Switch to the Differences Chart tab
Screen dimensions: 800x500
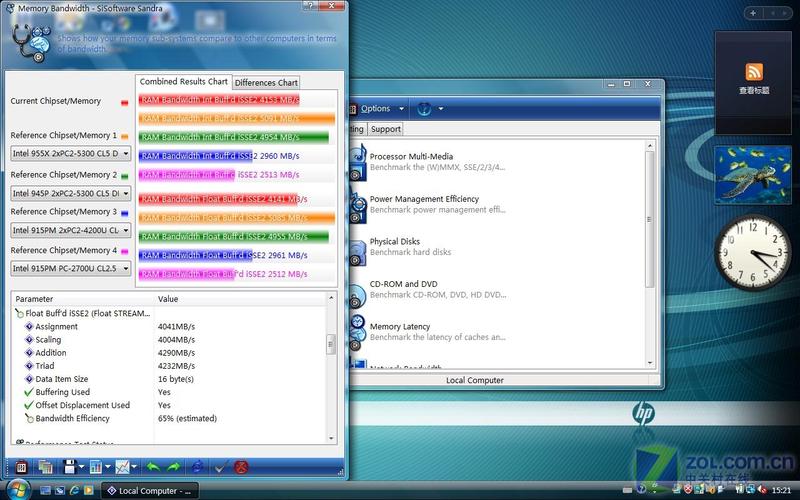(x=266, y=83)
